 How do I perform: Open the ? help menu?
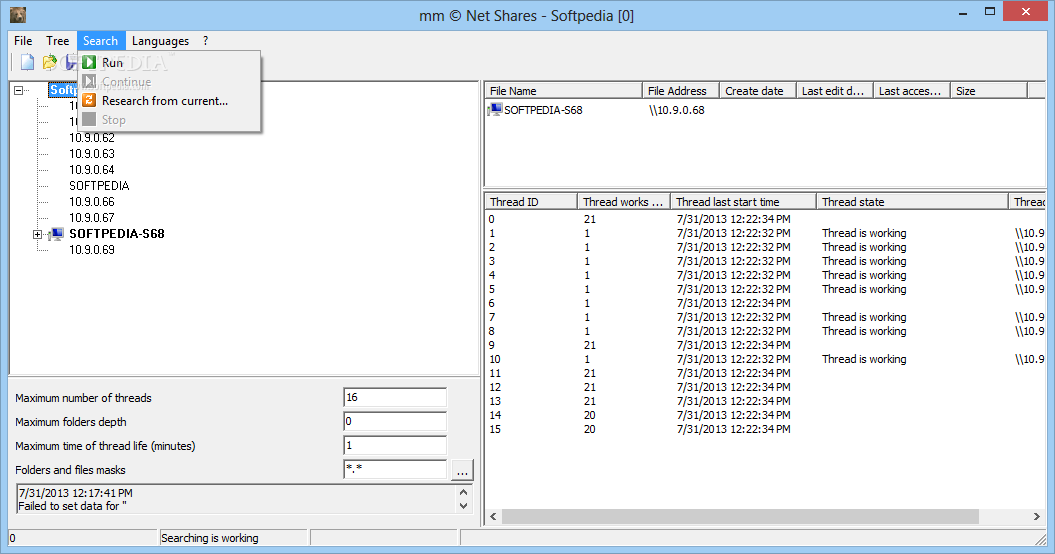coord(205,40)
